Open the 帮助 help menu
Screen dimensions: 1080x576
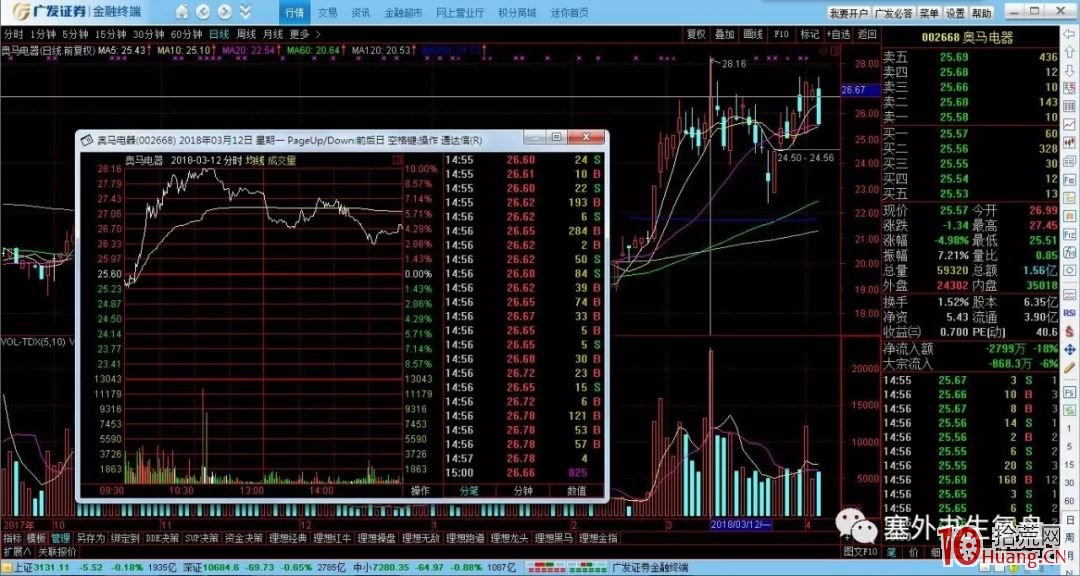(982, 13)
